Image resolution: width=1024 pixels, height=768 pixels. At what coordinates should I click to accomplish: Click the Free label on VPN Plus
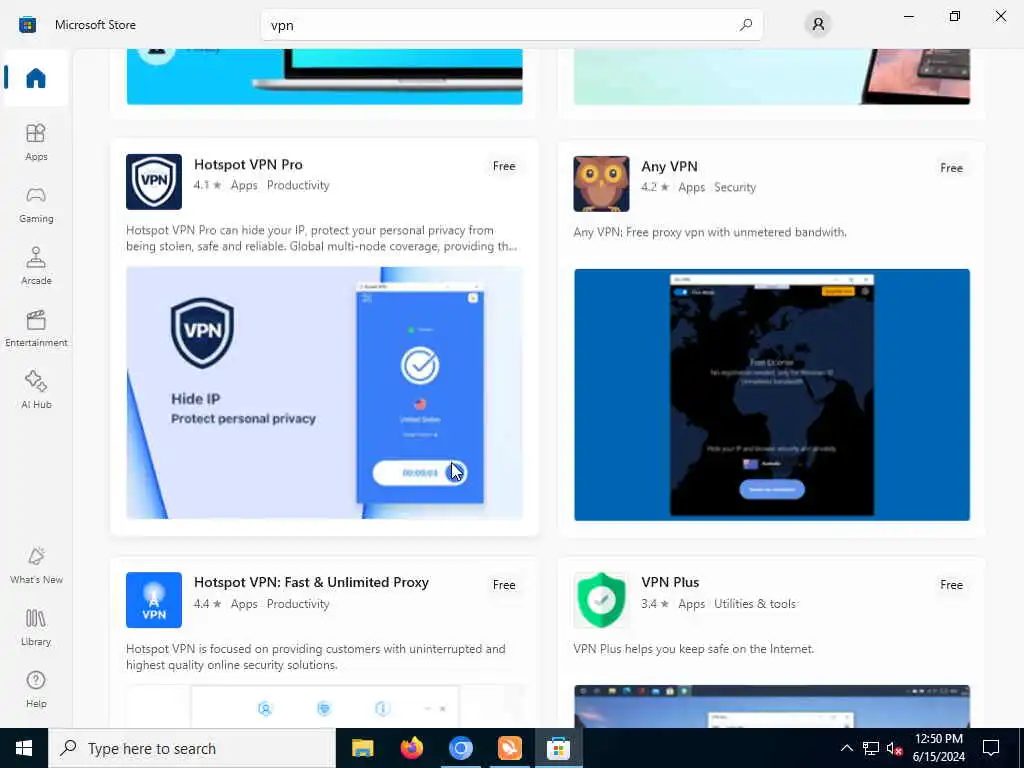(x=952, y=585)
